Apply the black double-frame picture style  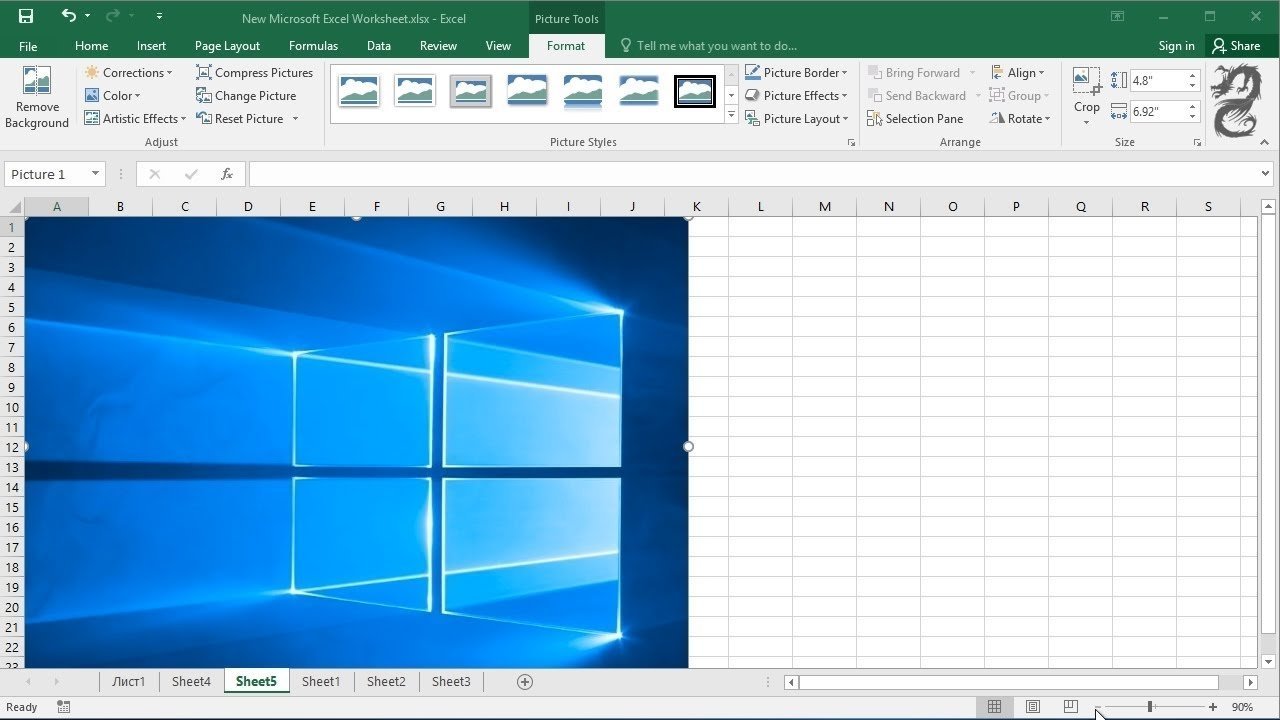tap(694, 91)
